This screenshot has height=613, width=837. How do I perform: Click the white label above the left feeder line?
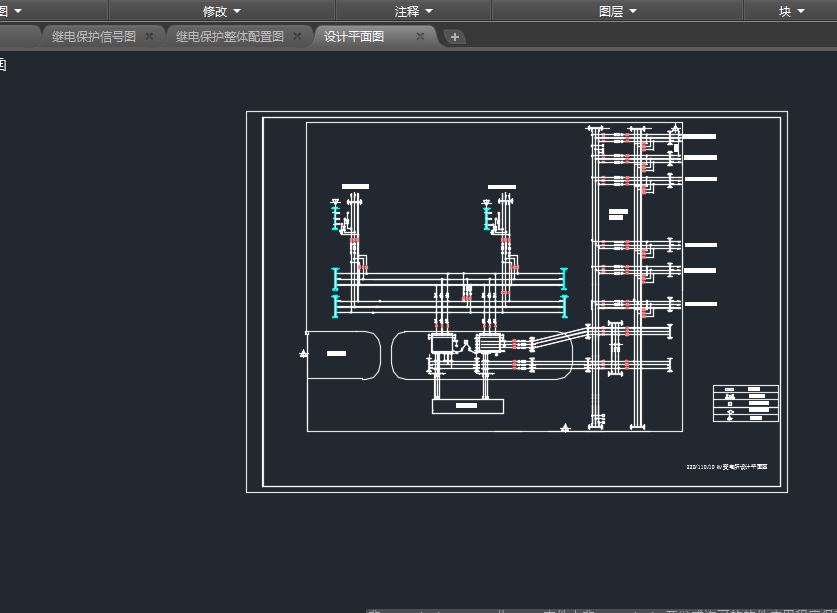[x=355, y=187]
